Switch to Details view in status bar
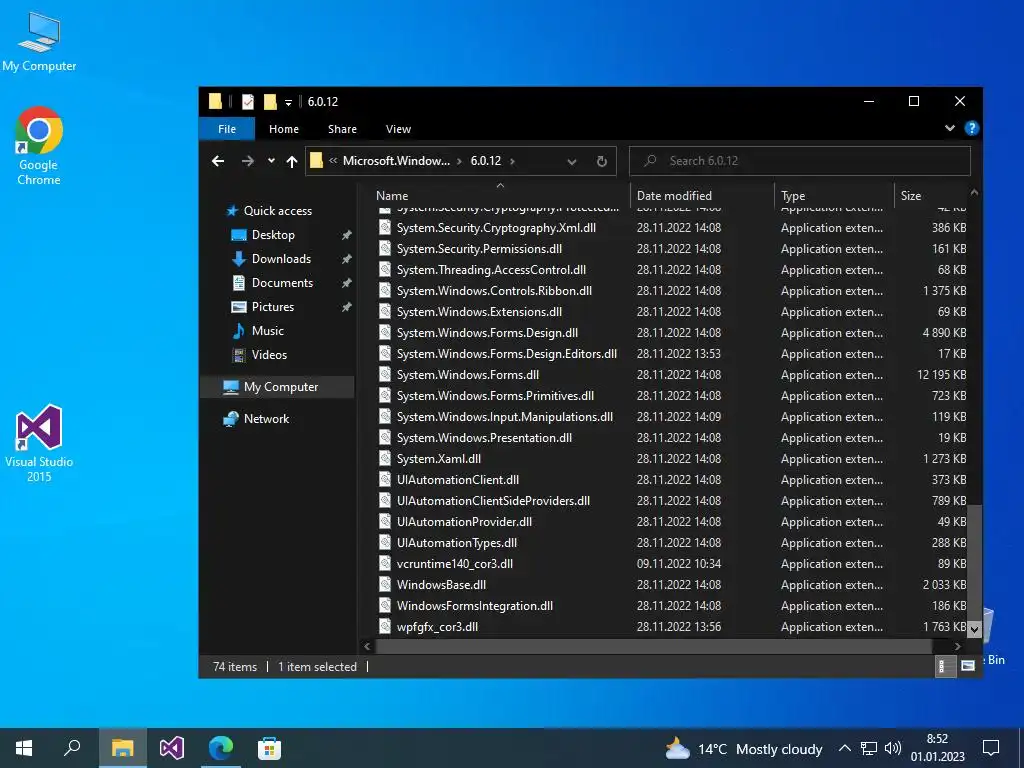Screen dimensions: 1024x768 (x=945, y=666)
